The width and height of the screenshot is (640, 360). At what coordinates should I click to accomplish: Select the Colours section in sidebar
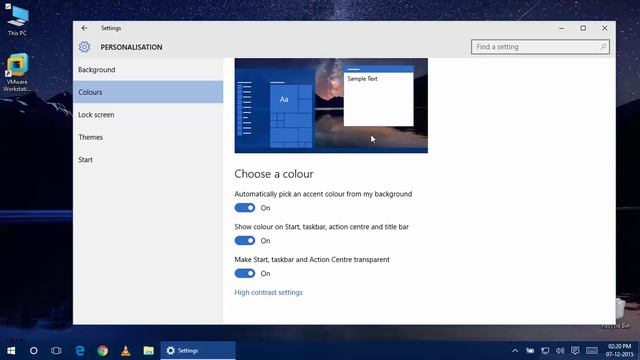[x=148, y=92]
